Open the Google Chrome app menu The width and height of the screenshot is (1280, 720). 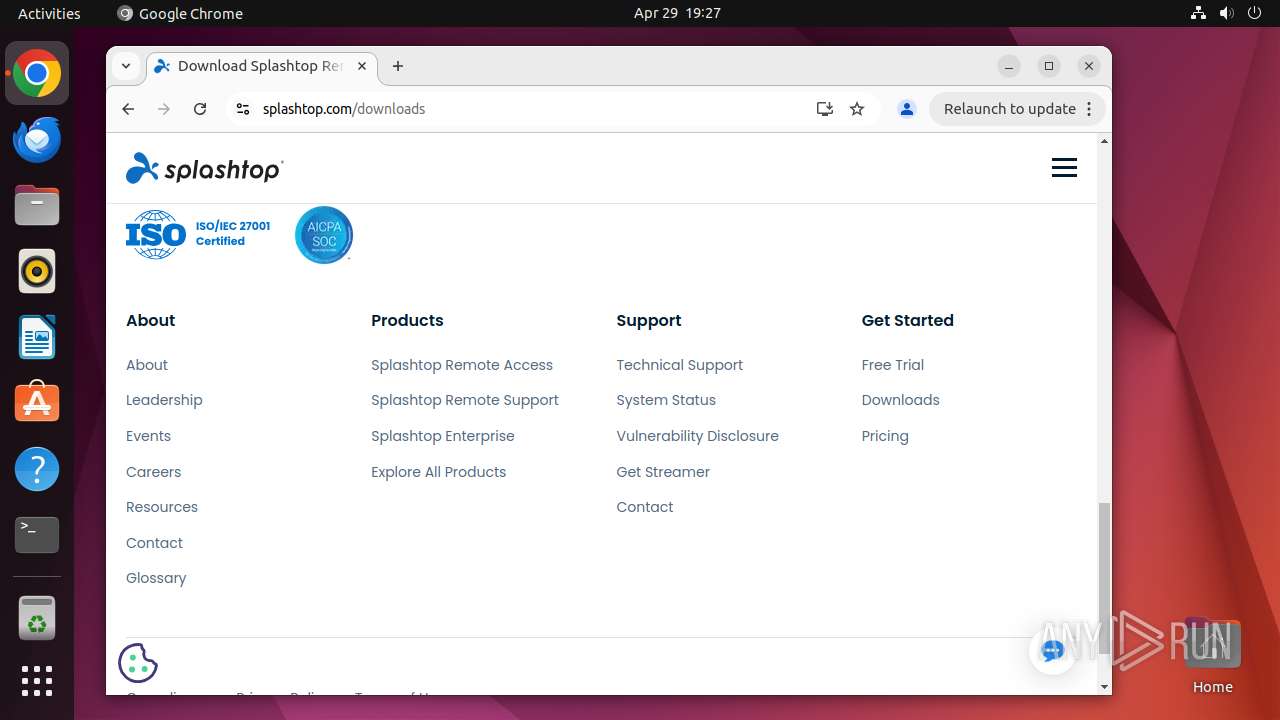click(180, 13)
